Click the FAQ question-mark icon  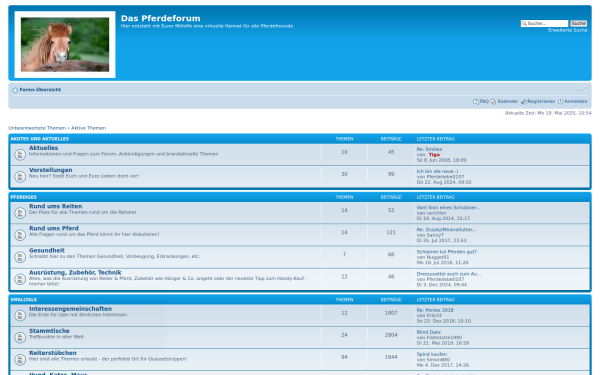coord(476,101)
